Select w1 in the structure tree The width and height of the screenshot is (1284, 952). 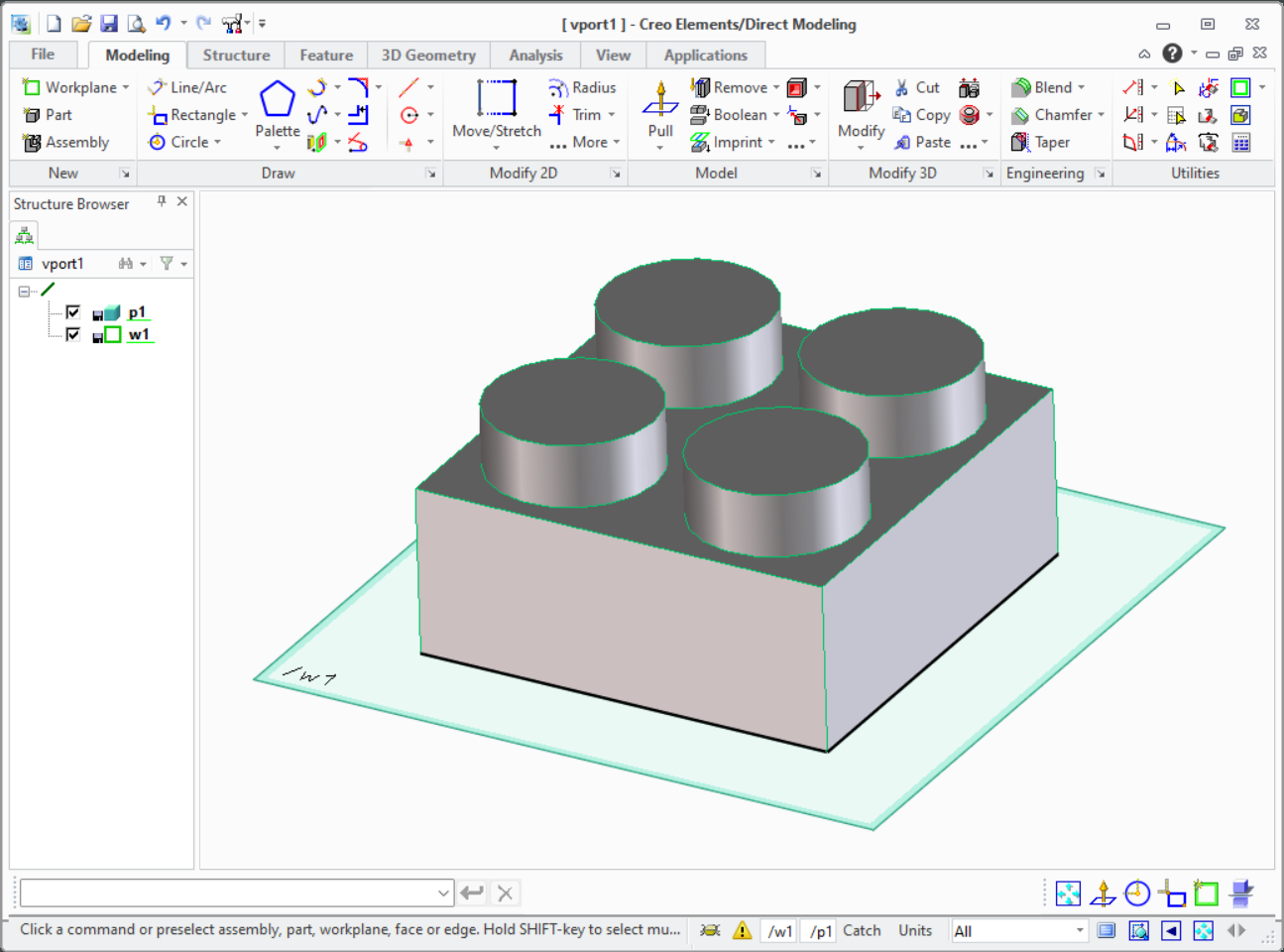139,334
